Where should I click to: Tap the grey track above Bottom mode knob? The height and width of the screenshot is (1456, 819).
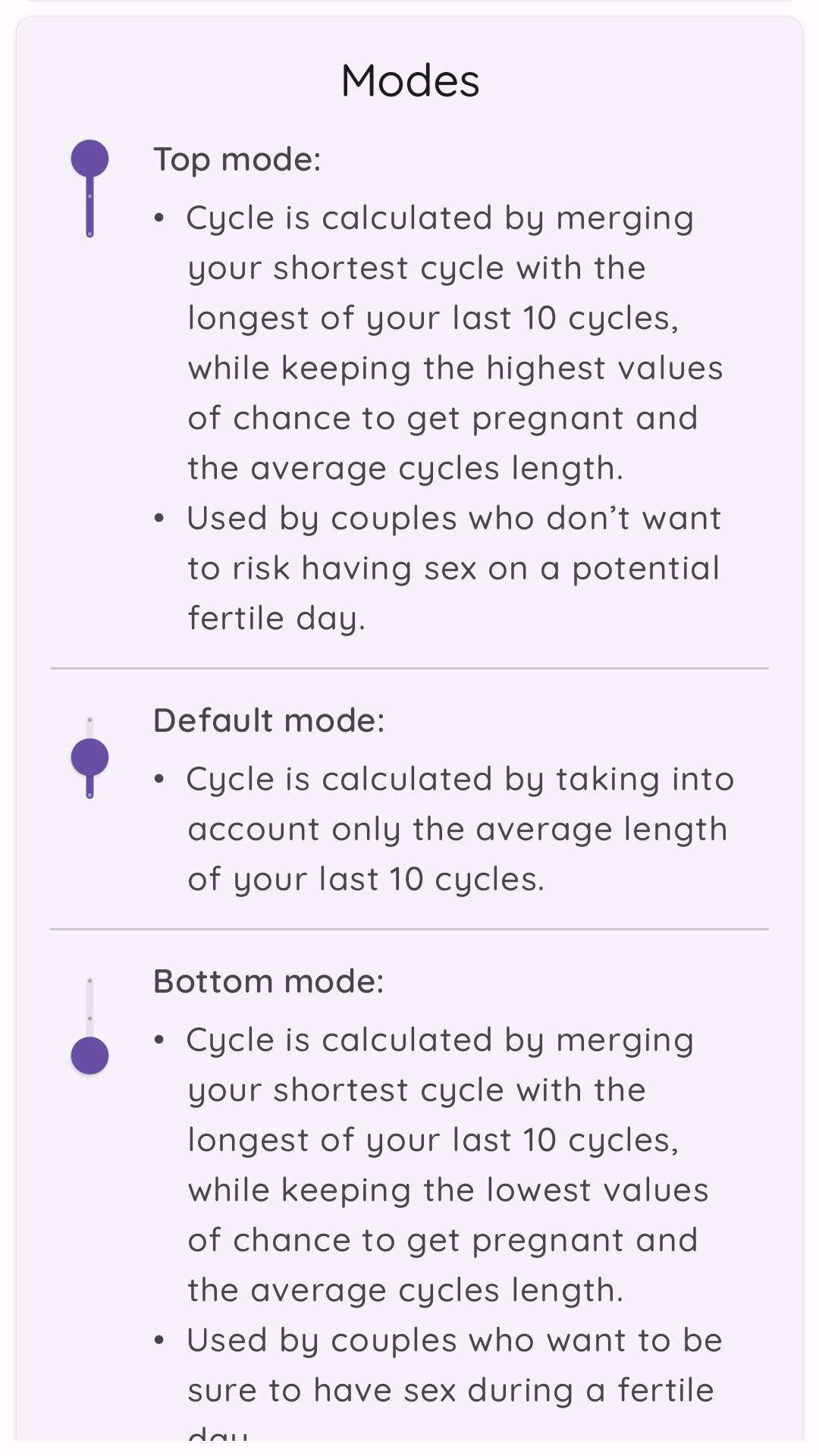click(x=89, y=1006)
